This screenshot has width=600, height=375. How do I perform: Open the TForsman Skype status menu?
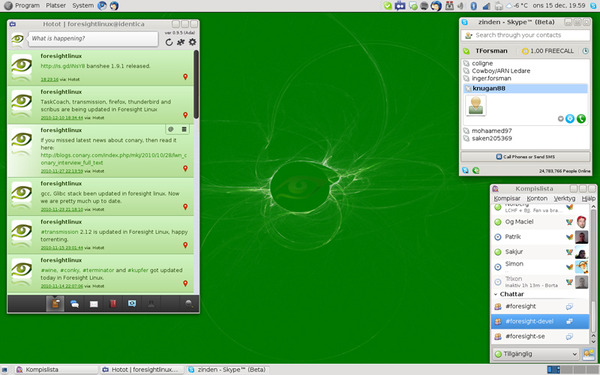tap(466, 51)
